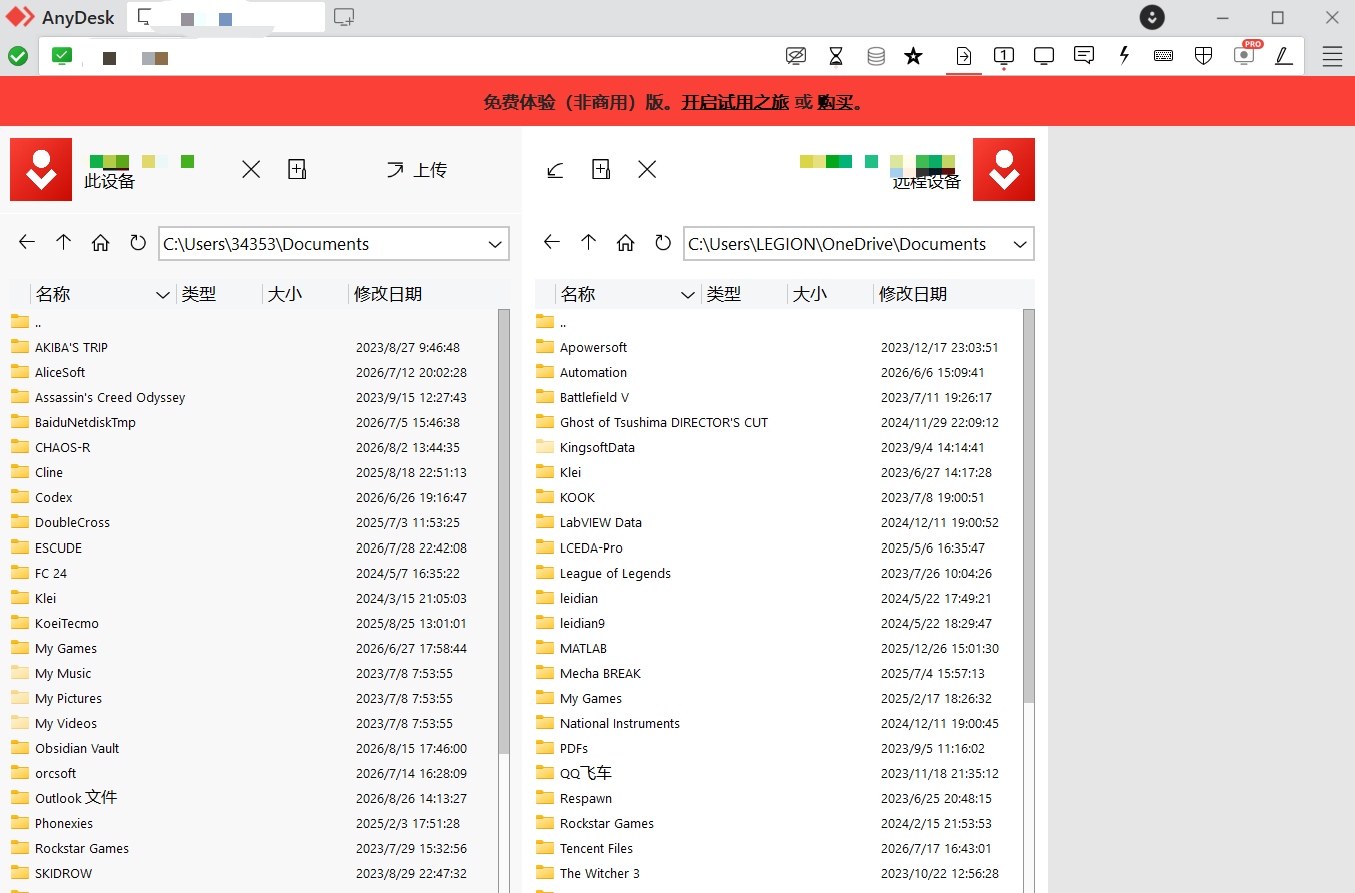
Task: Open the hamburger main menu
Action: (x=1332, y=56)
